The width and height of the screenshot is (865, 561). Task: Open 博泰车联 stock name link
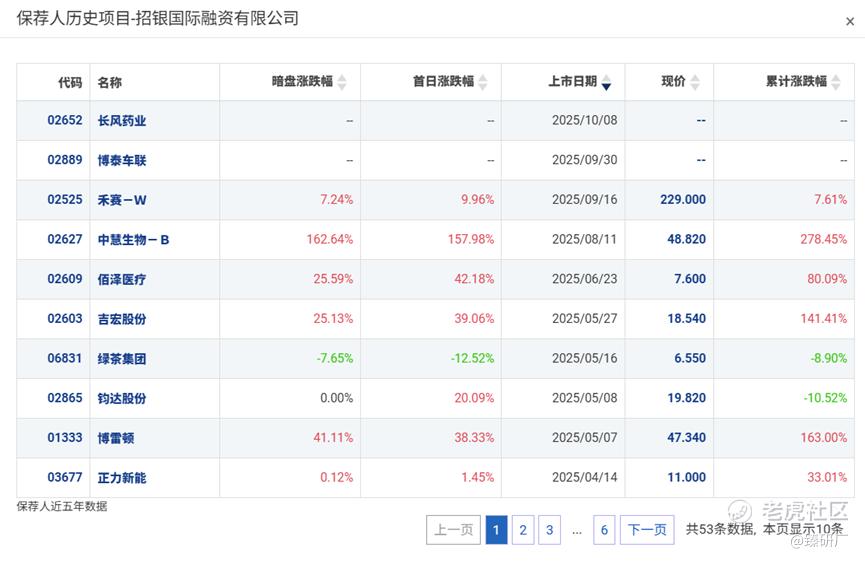[x=122, y=161]
